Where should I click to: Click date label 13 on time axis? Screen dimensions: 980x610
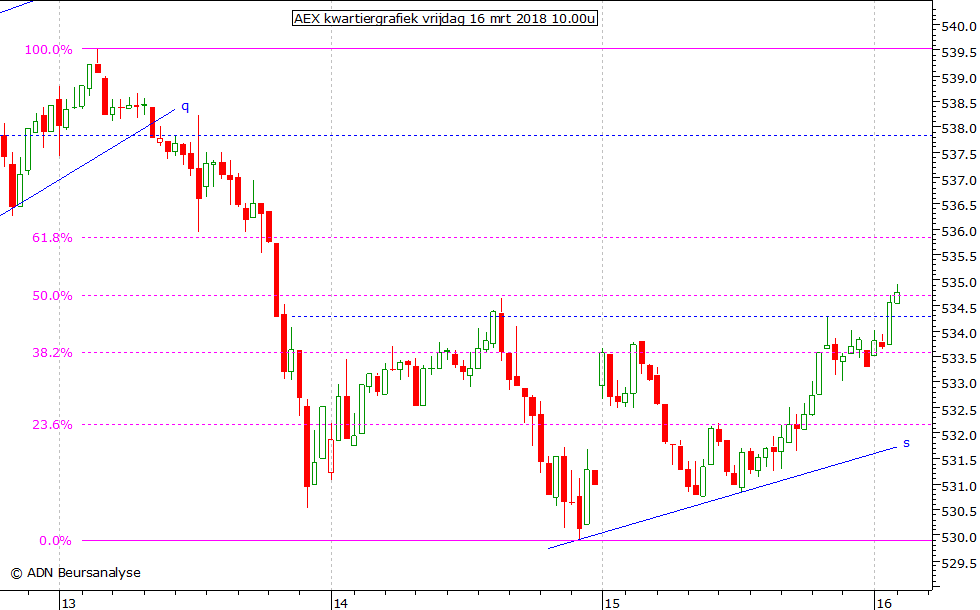click(x=68, y=603)
